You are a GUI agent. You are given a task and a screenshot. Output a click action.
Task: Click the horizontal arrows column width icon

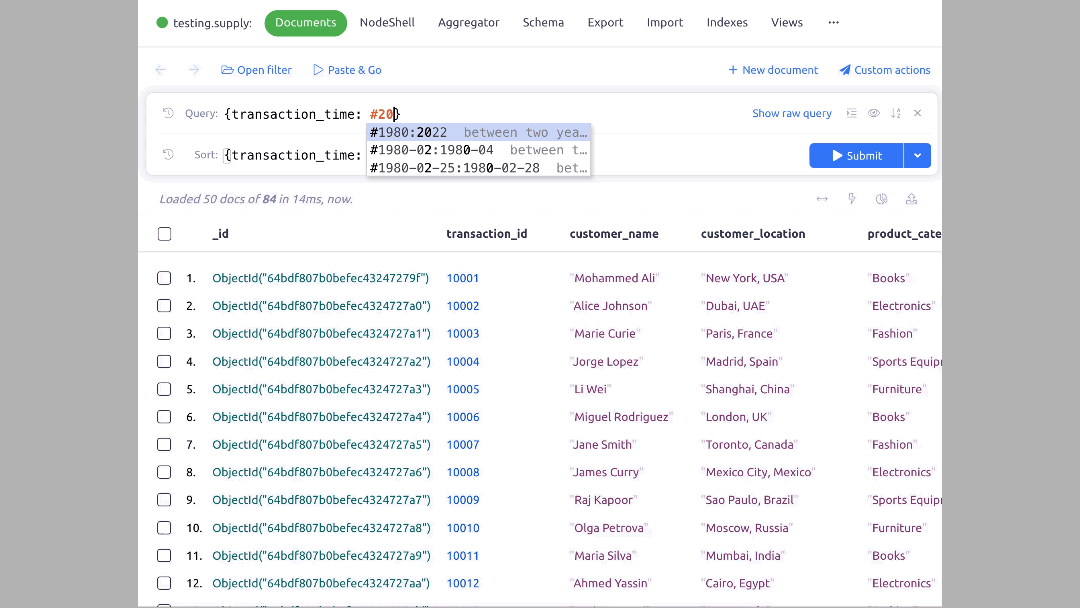[822, 199]
